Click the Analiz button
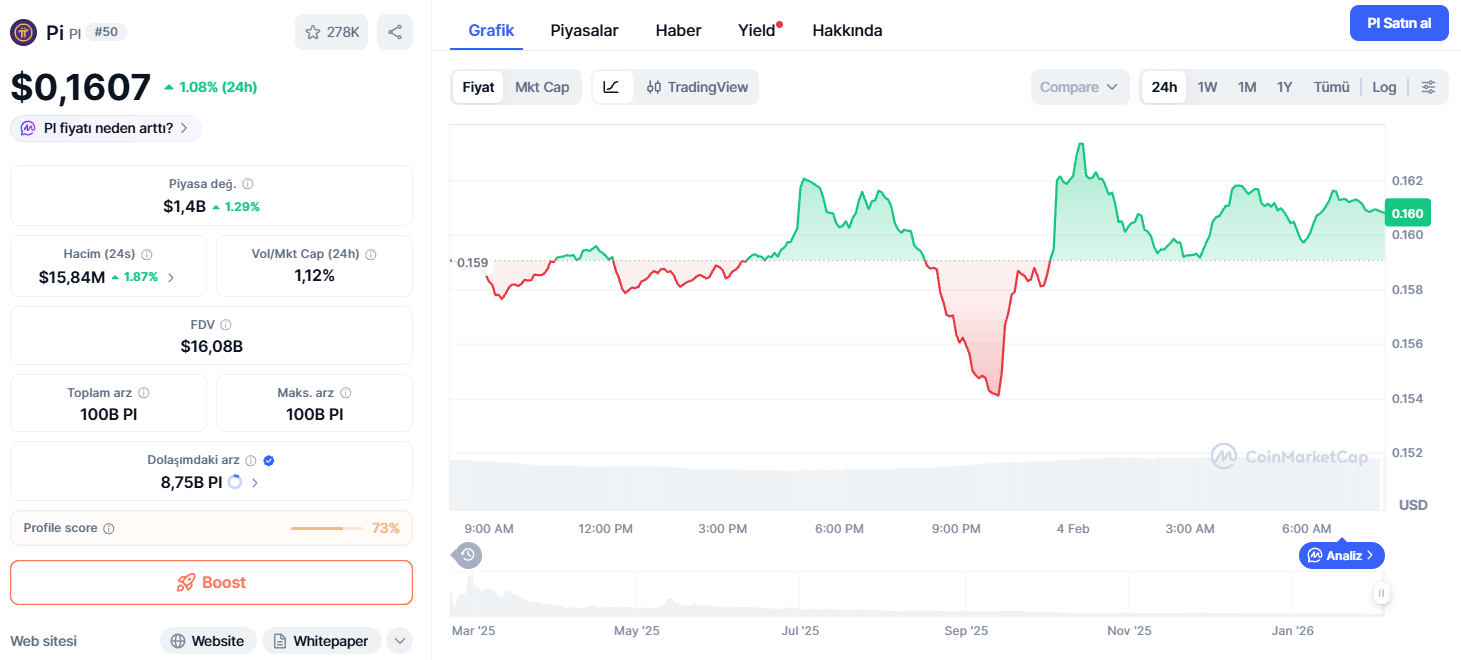This screenshot has width=1461, height=660. [x=1342, y=555]
